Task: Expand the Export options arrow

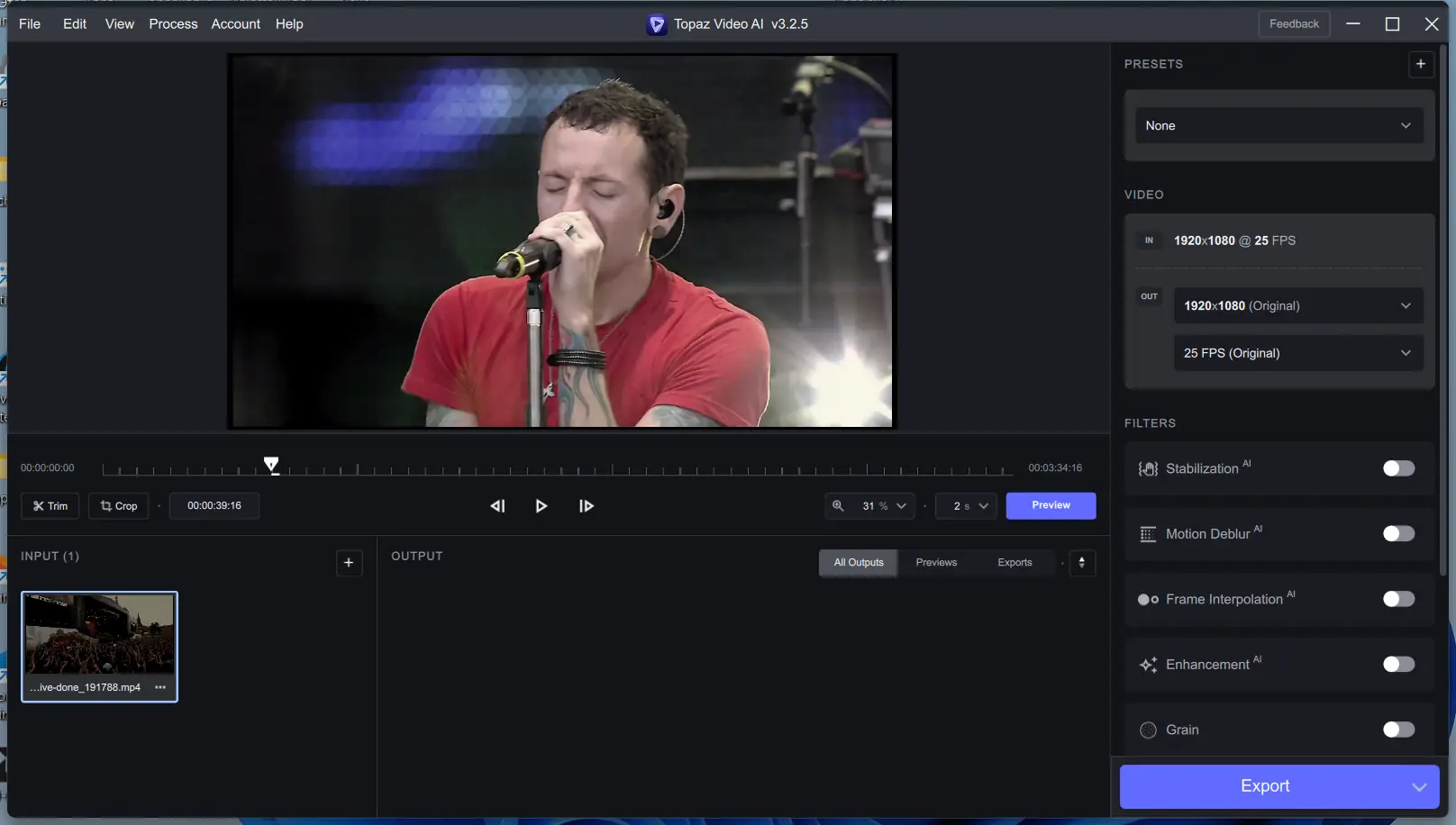Action: coord(1419,787)
